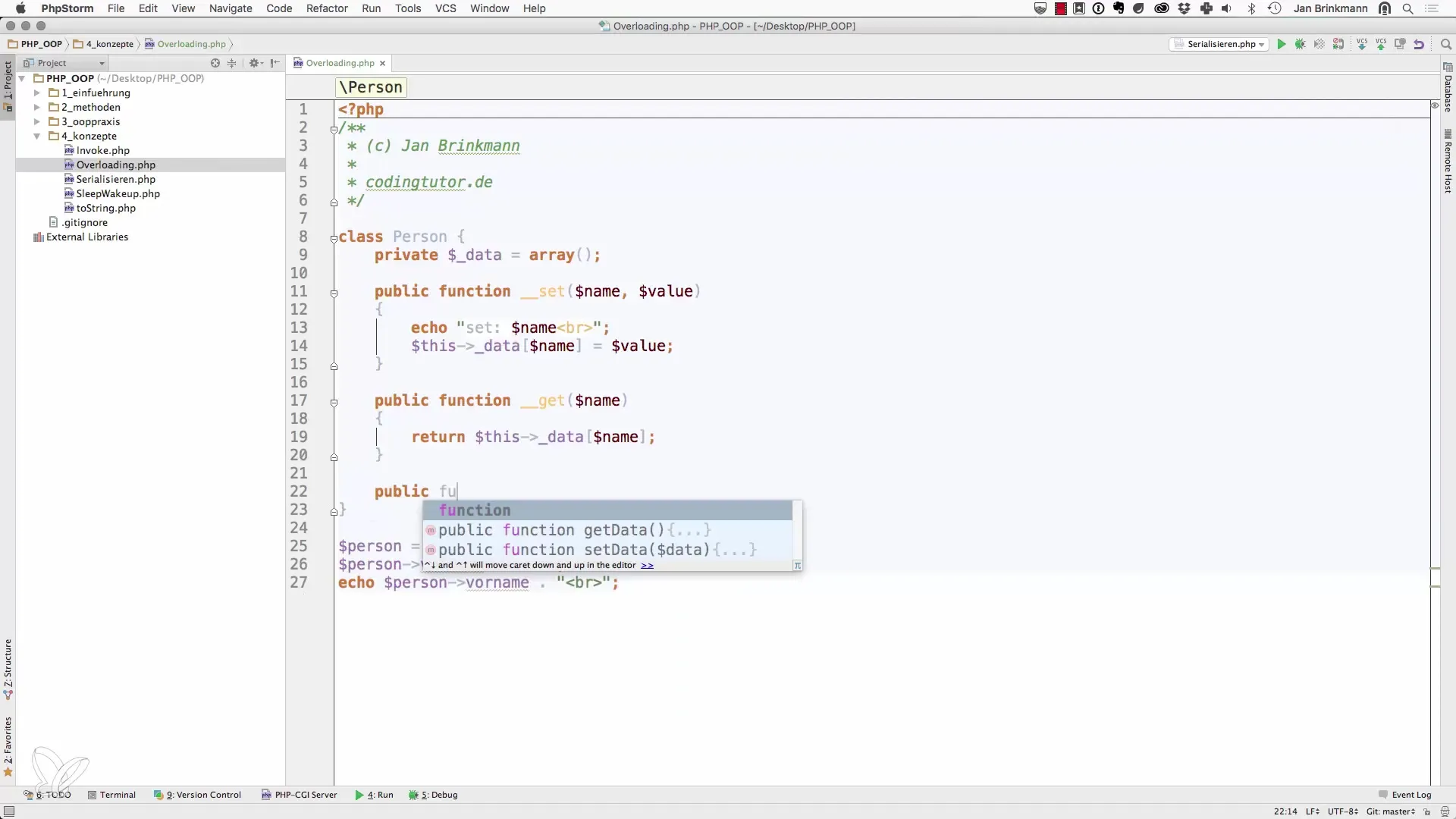Screen dimensions: 1456x819
Task: Open run configuration dropdown Serialisieren.php
Action: tap(1219, 44)
